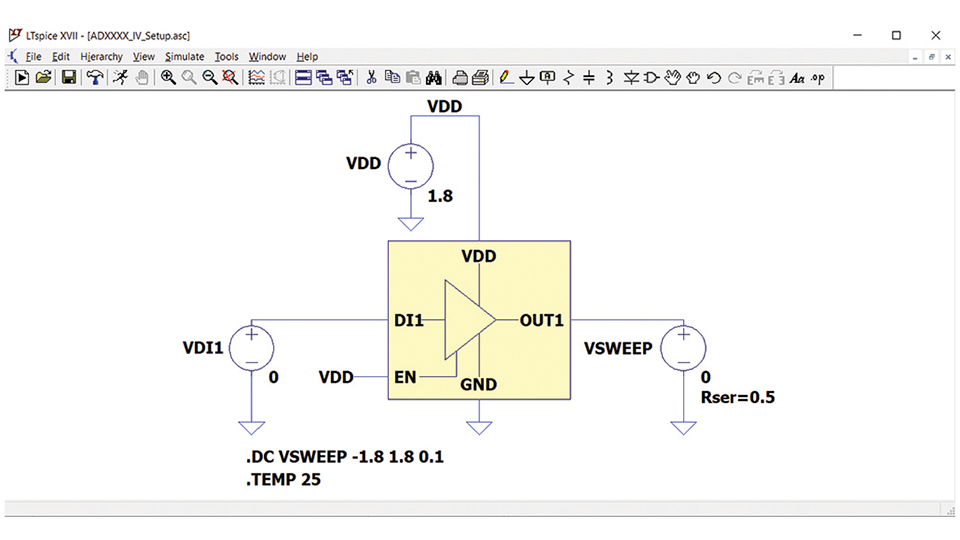
Task: Place a ground symbol
Action: pos(527,78)
